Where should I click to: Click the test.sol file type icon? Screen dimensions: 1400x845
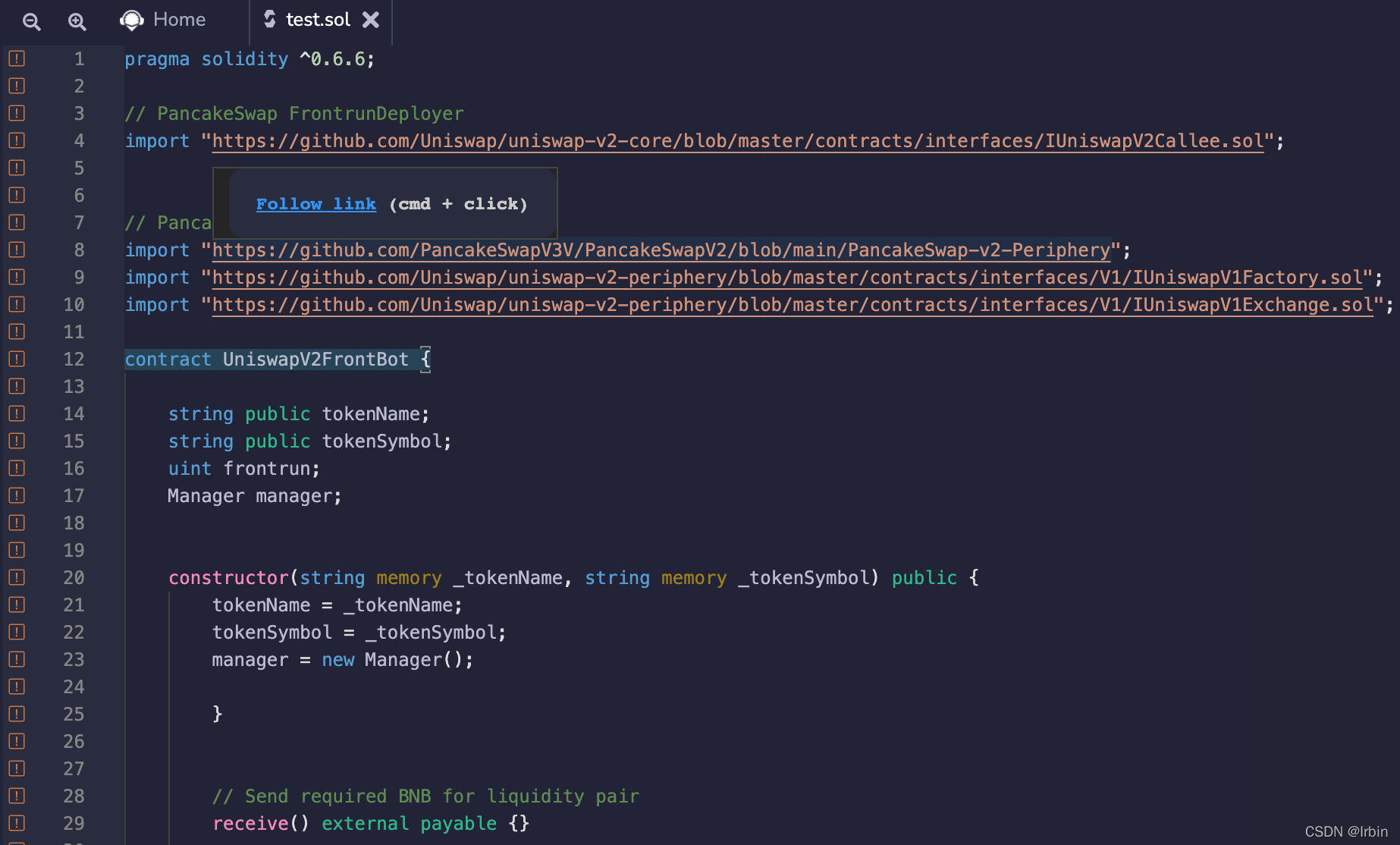pos(269,19)
